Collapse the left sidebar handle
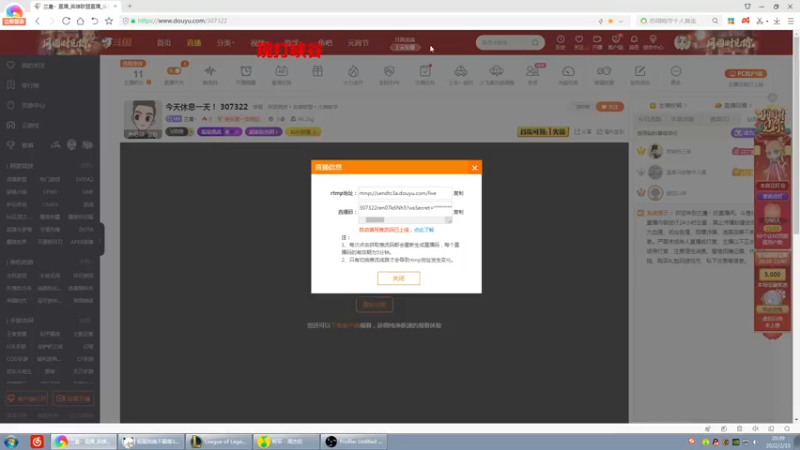Image resolution: width=800 pixels, height=450 pixels. click(101, 239)
